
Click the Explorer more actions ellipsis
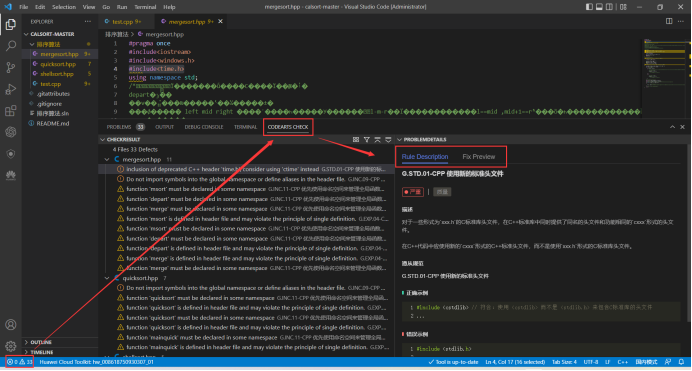(88, 21)
